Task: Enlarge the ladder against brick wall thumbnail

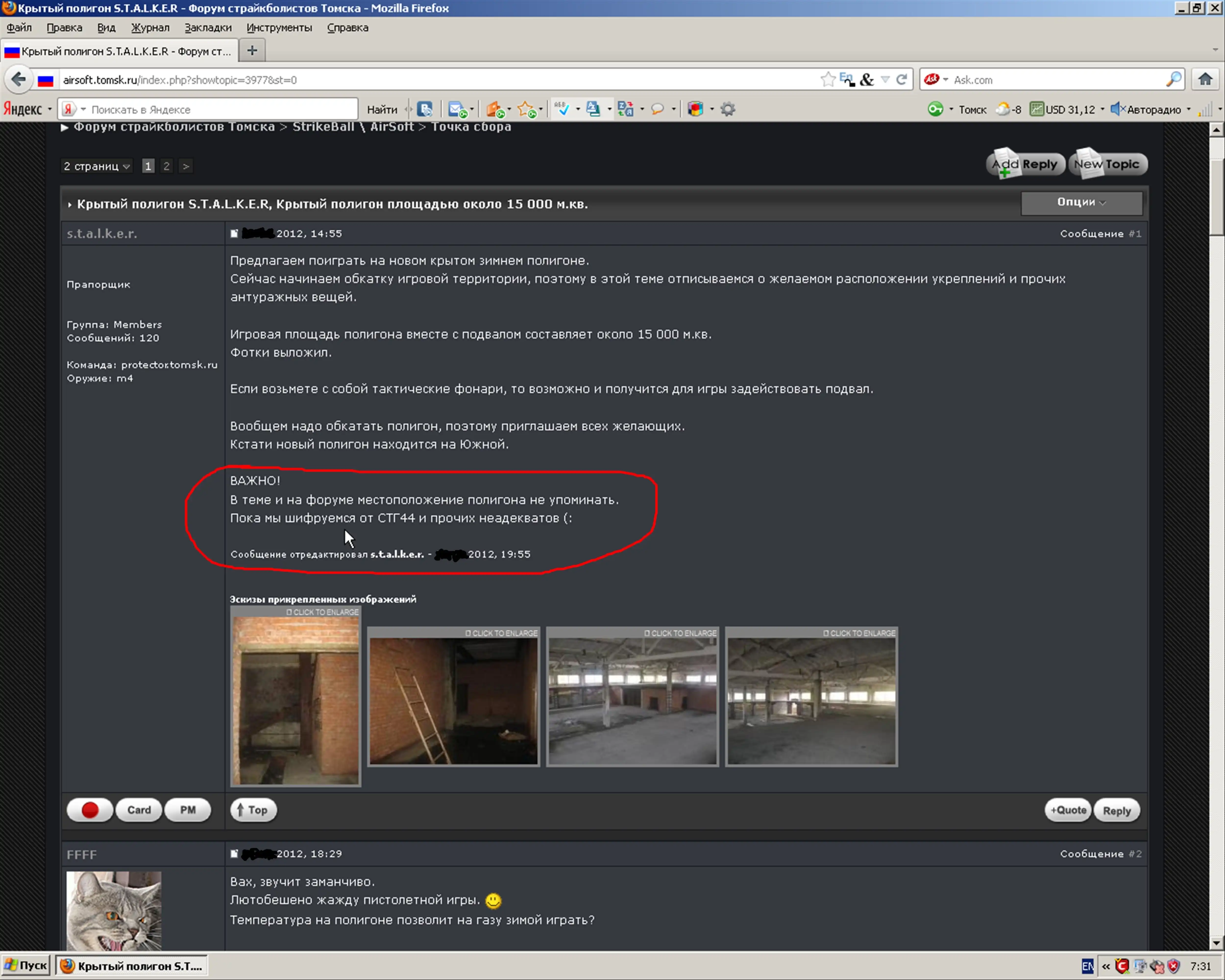Action: 453,697
